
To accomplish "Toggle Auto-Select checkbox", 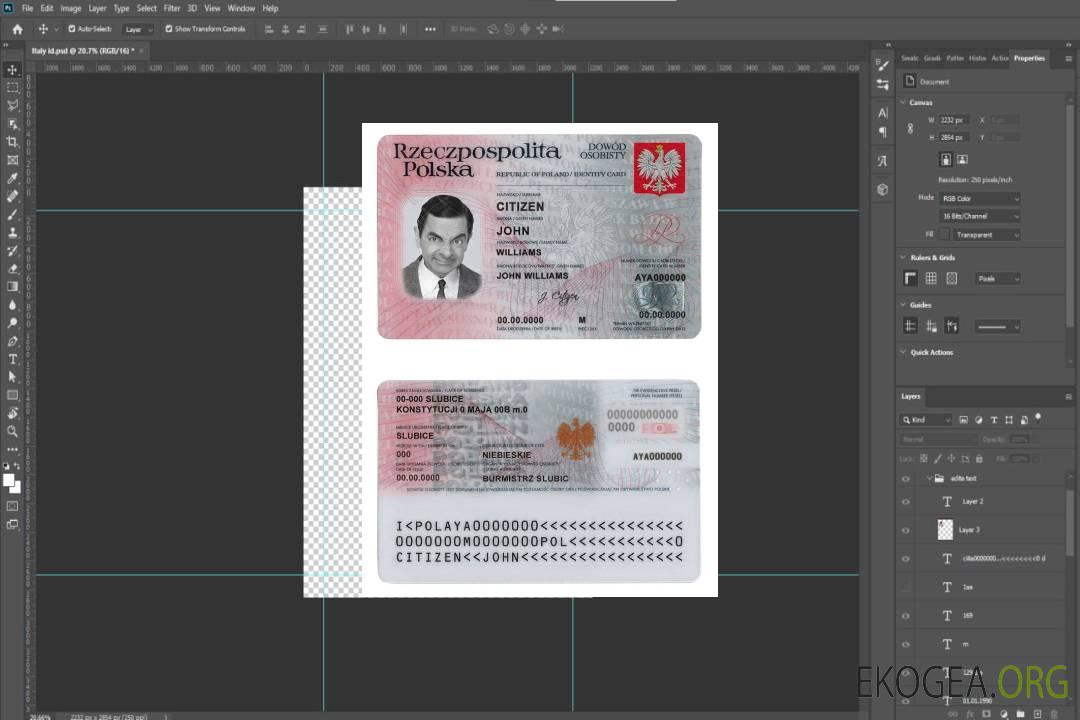I will click(72, 29).
